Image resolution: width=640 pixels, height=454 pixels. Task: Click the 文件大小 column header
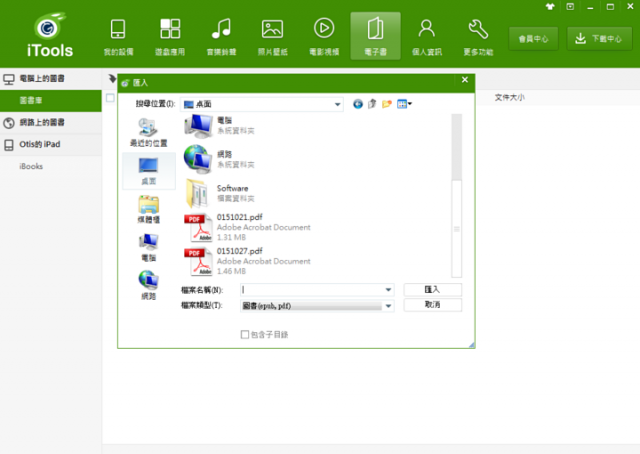(509, 98)
